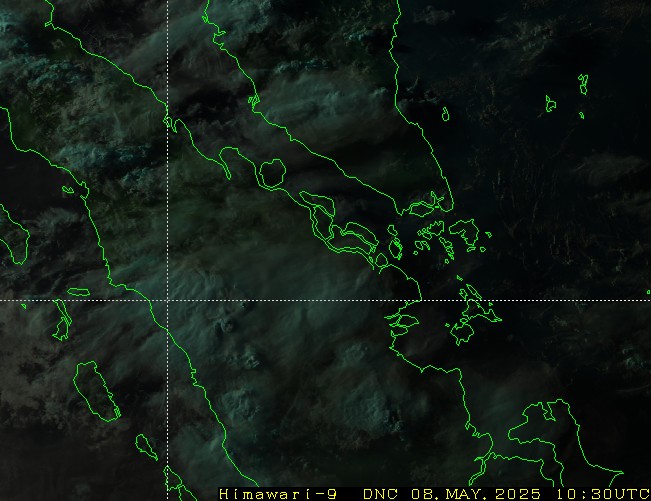Select the 08.MAY.2025 date stamp
Screen dimensions: 651x501
click(x=476, y=494)
